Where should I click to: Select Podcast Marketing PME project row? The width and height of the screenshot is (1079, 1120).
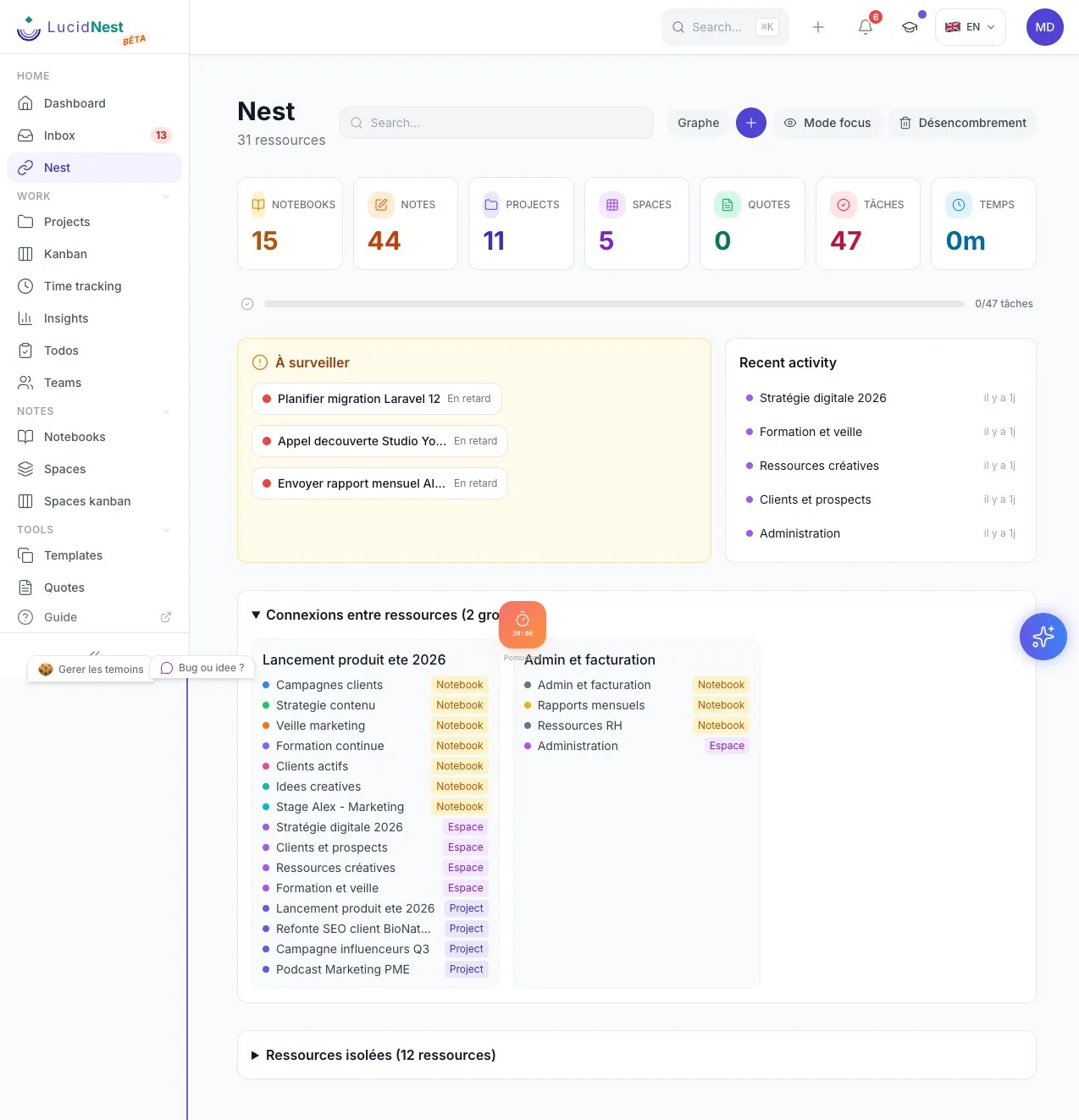[x=375, y=969]
